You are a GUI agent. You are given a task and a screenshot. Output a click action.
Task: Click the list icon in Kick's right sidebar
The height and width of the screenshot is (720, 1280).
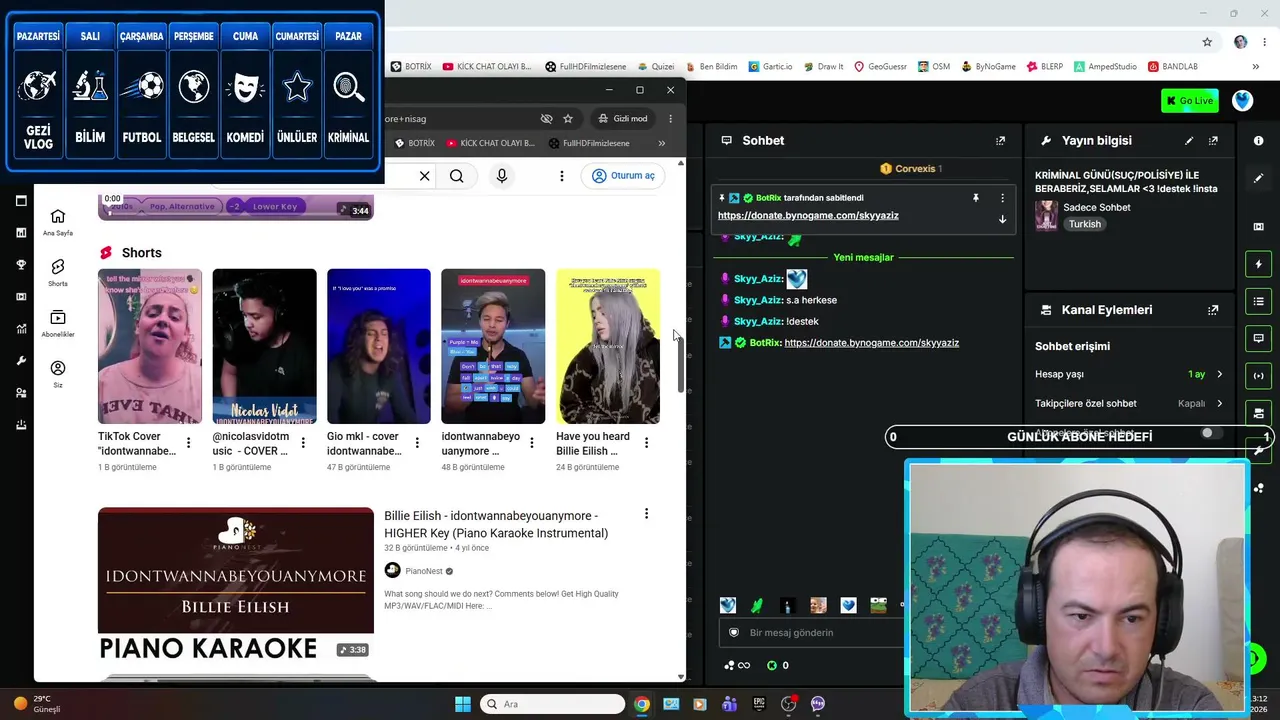tap(1258, 301)
